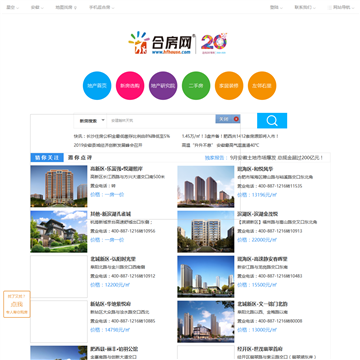This screenshot has width=360, height=360.
Task: Click phone number ending 11535
Action: click(270, 186)
